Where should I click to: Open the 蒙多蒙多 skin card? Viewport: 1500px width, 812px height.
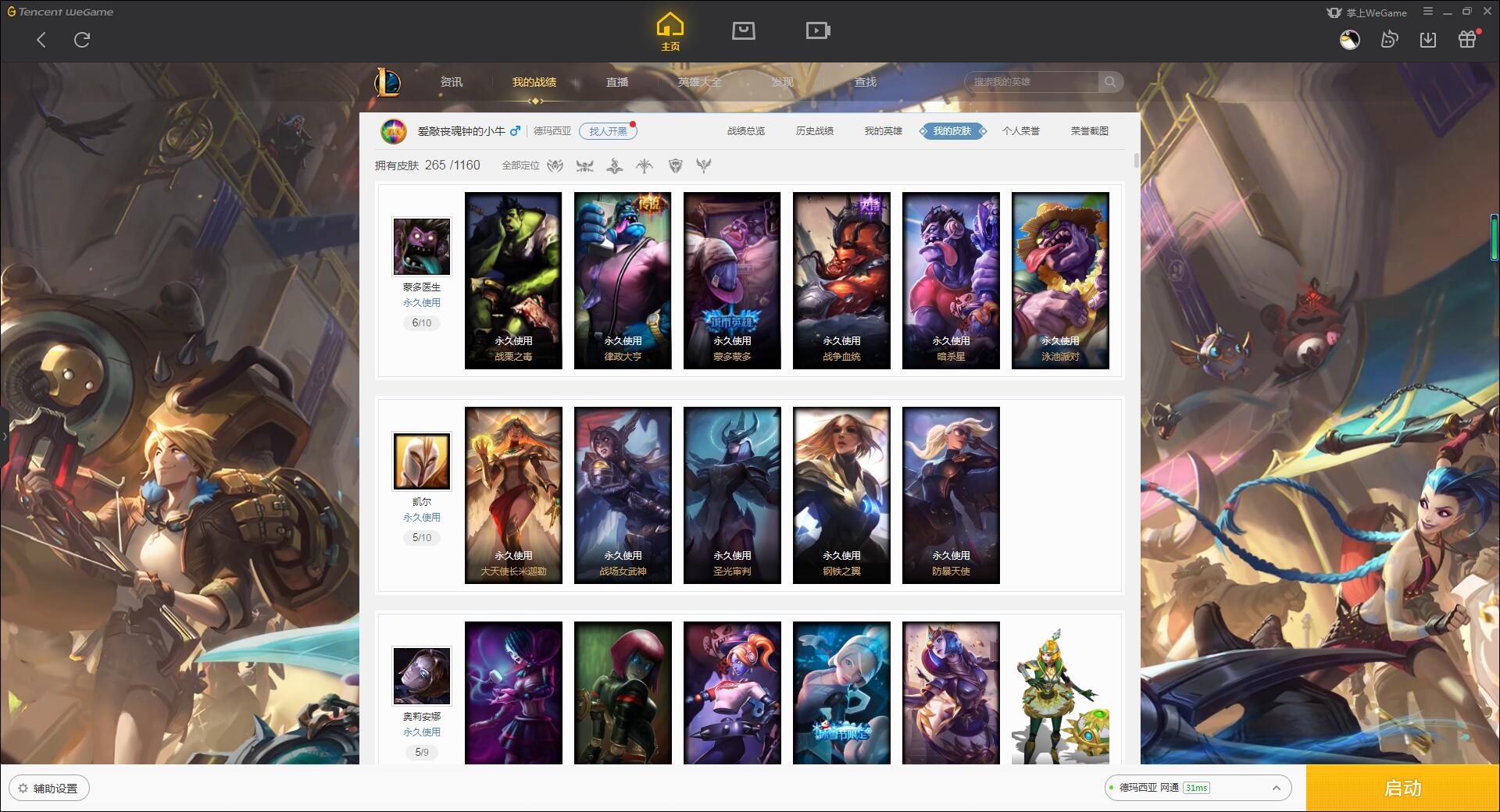(x=732, y=280)
